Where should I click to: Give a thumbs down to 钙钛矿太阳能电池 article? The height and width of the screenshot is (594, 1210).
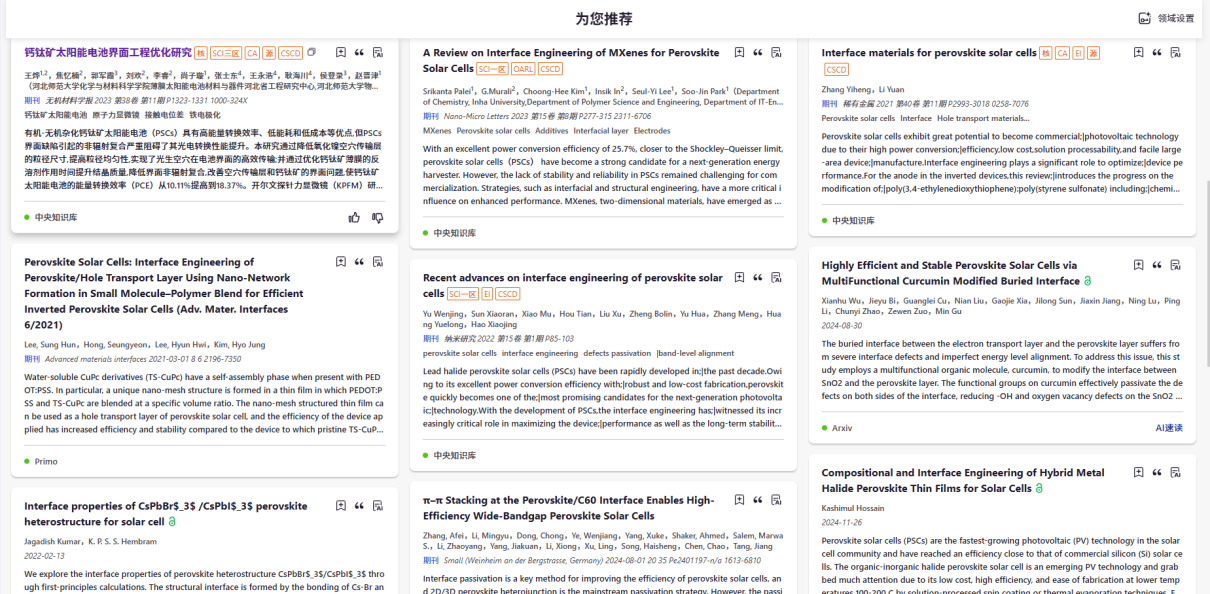point(378,217)
